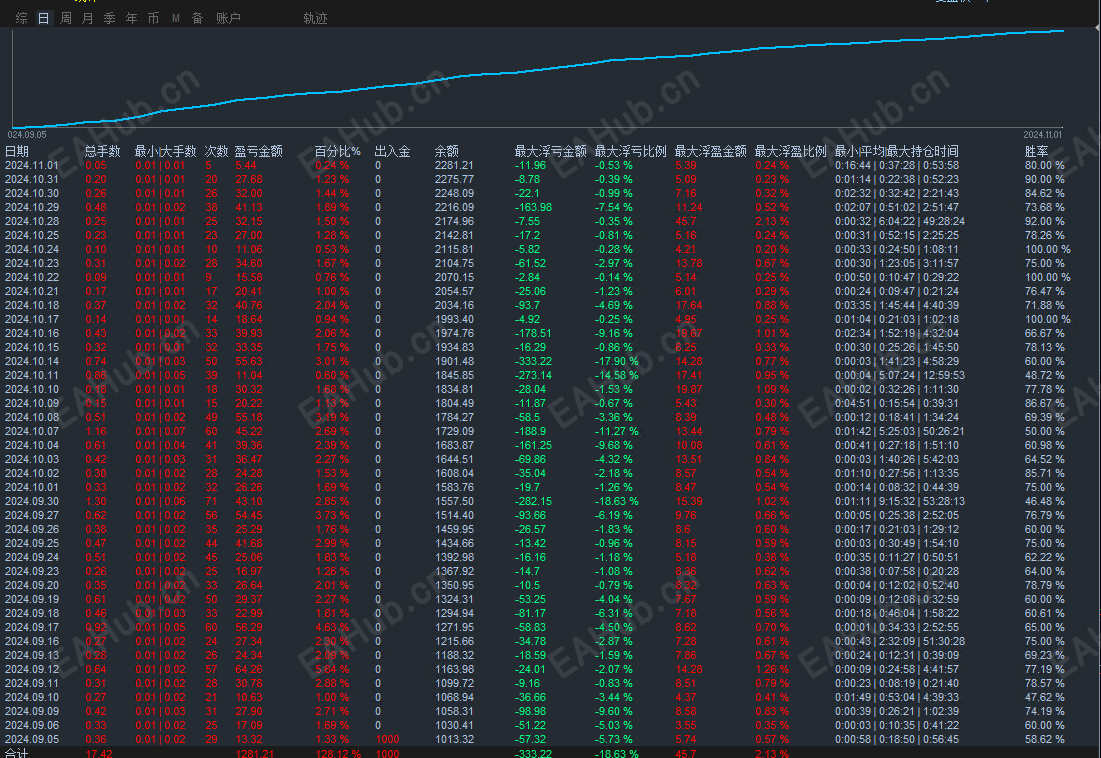The image size is (1101, 758).
Task: Click the 盈亏金额 column header
Action: 258,151
